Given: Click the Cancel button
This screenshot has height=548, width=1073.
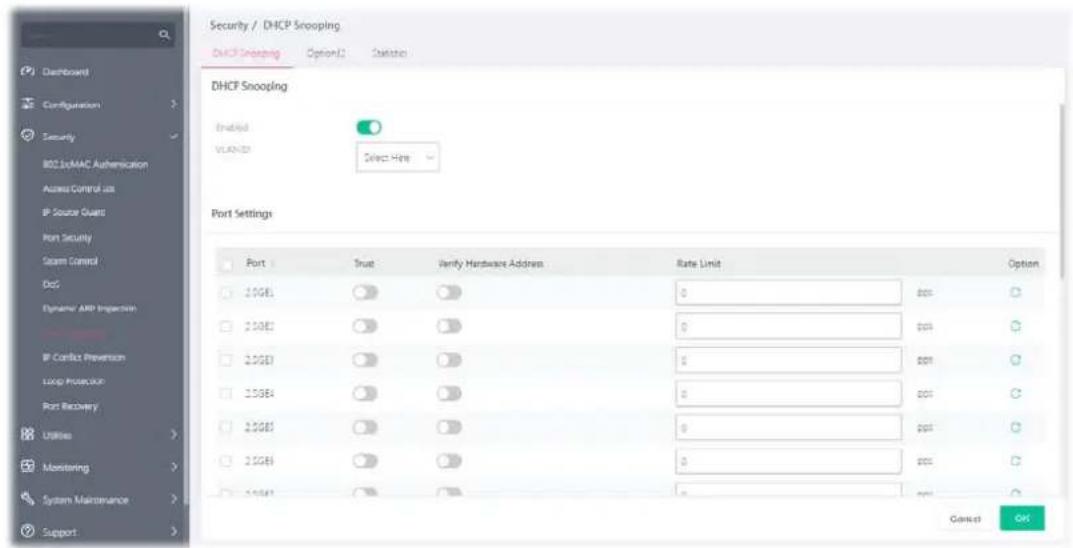Looking at the screenshot, I should coord(966,519).
